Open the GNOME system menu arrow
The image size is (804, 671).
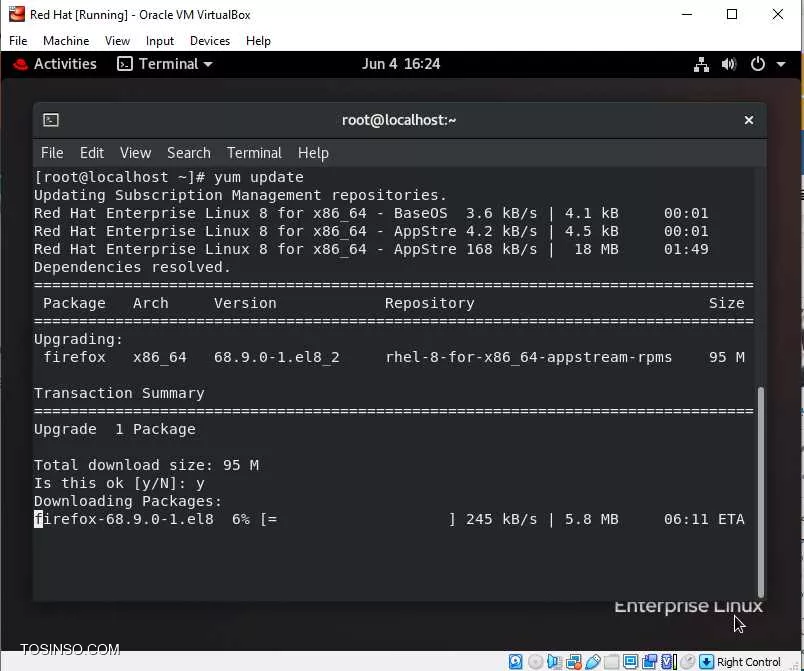coord(781,64)
